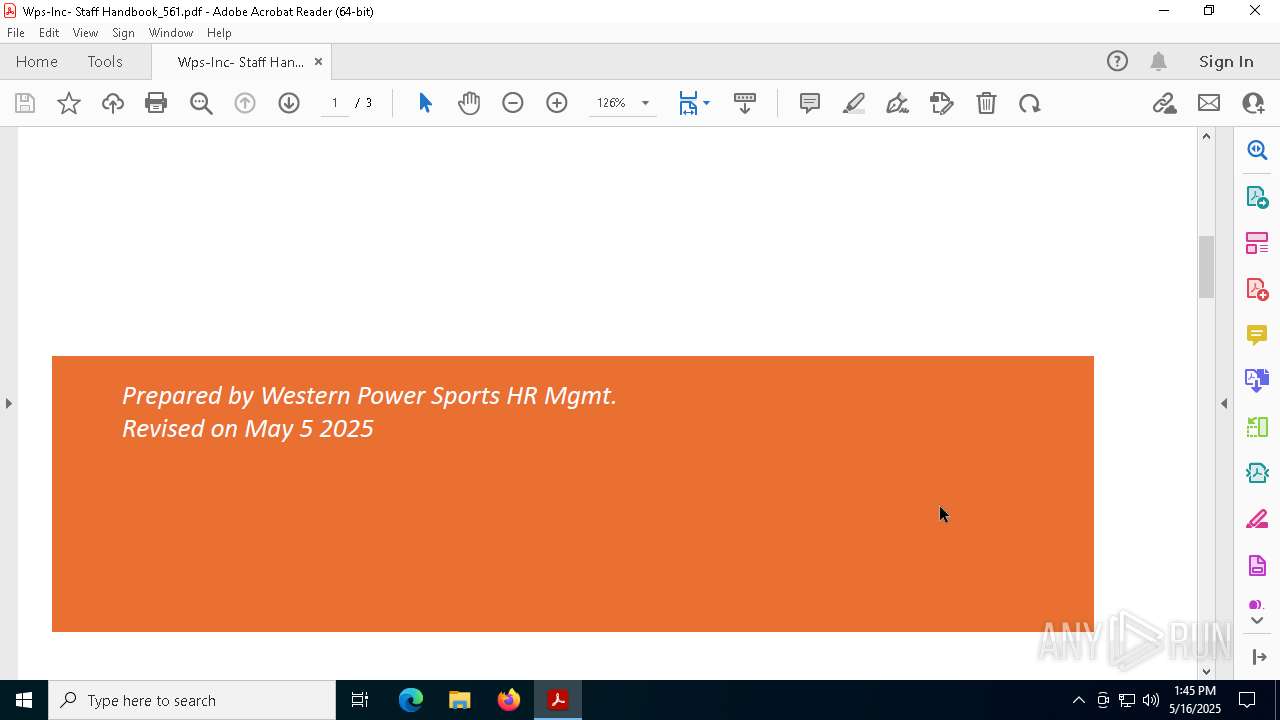Open the Find text magnifier
Viewport: 1280px width, 720px height.
(201, 103)
